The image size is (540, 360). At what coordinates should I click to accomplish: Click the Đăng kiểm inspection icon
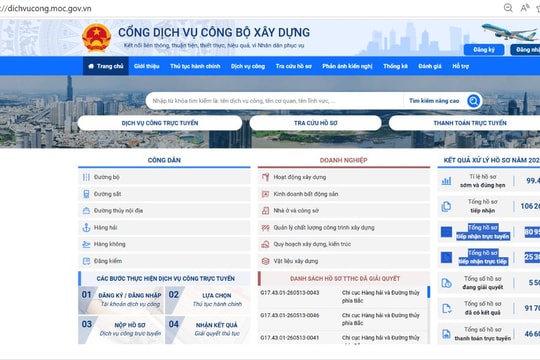pyautogui.click(x=86, y=261)
